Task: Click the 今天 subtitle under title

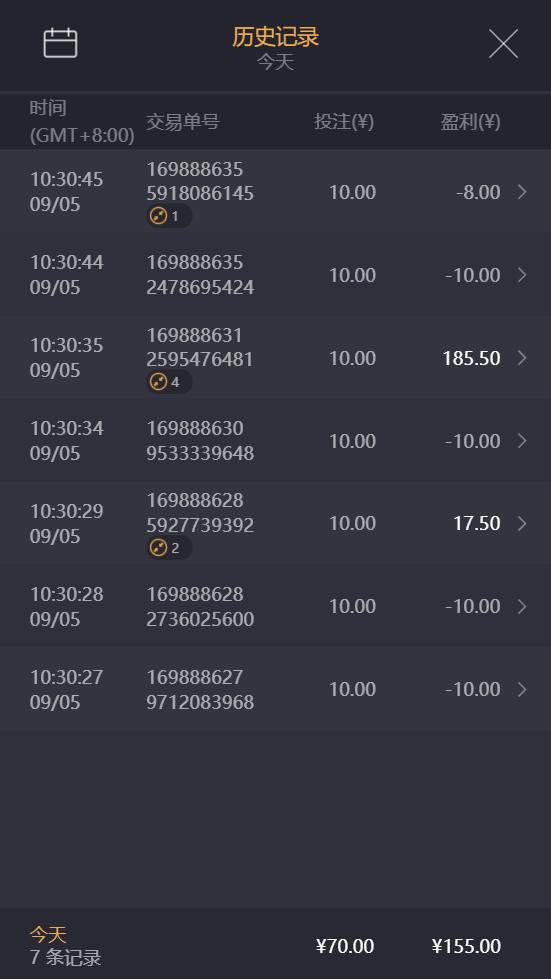Action: coord(275,62)
